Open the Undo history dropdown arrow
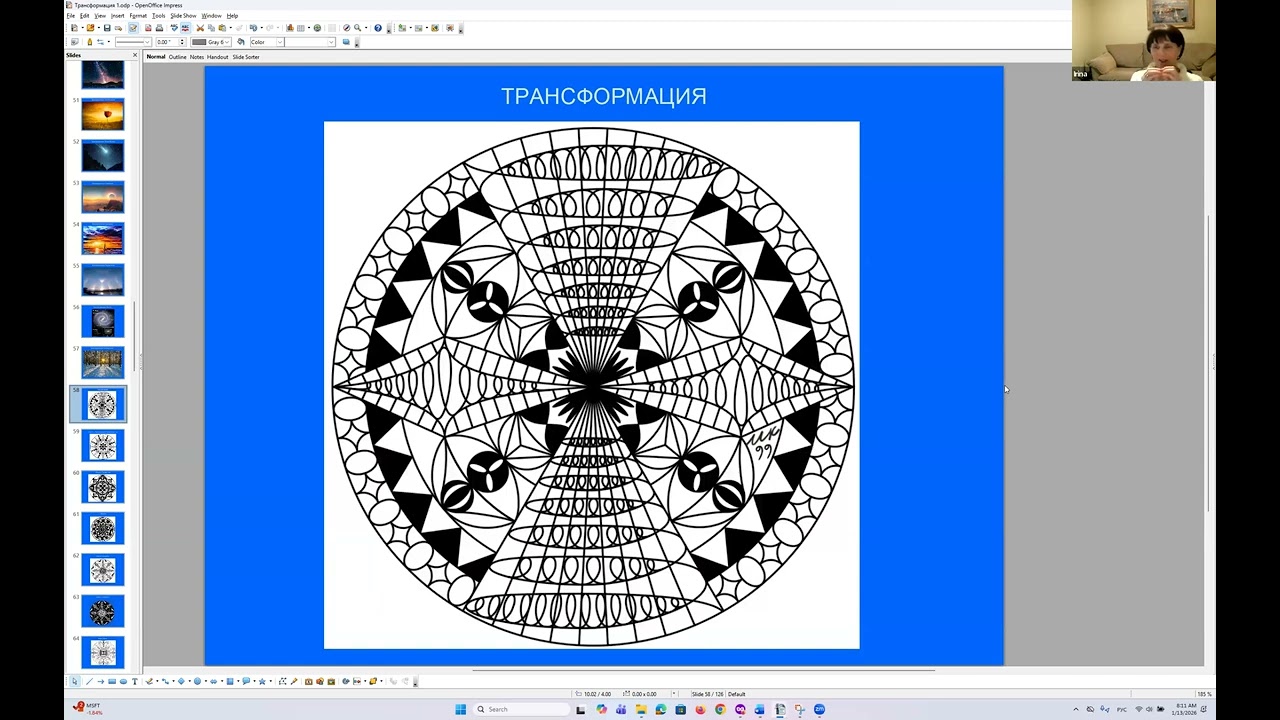Viewport: 1280px width, 720px height. [261, 28]
